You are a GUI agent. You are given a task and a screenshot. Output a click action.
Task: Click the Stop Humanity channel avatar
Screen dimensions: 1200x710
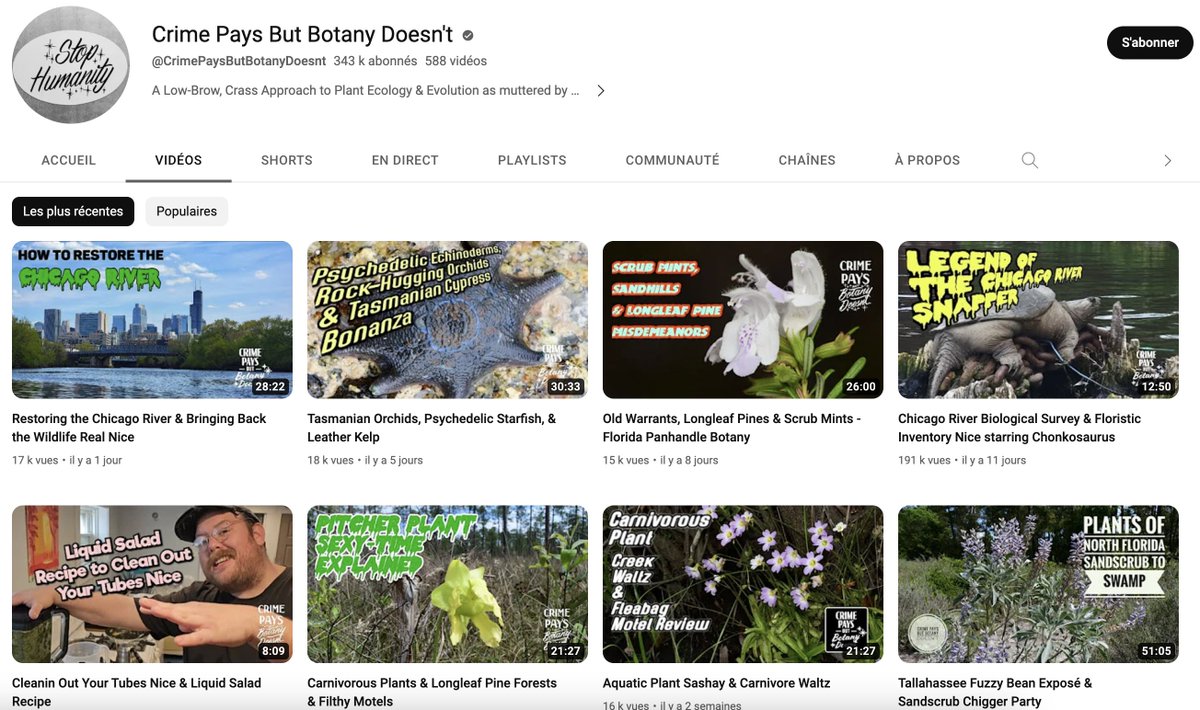(x=71, y=65)
